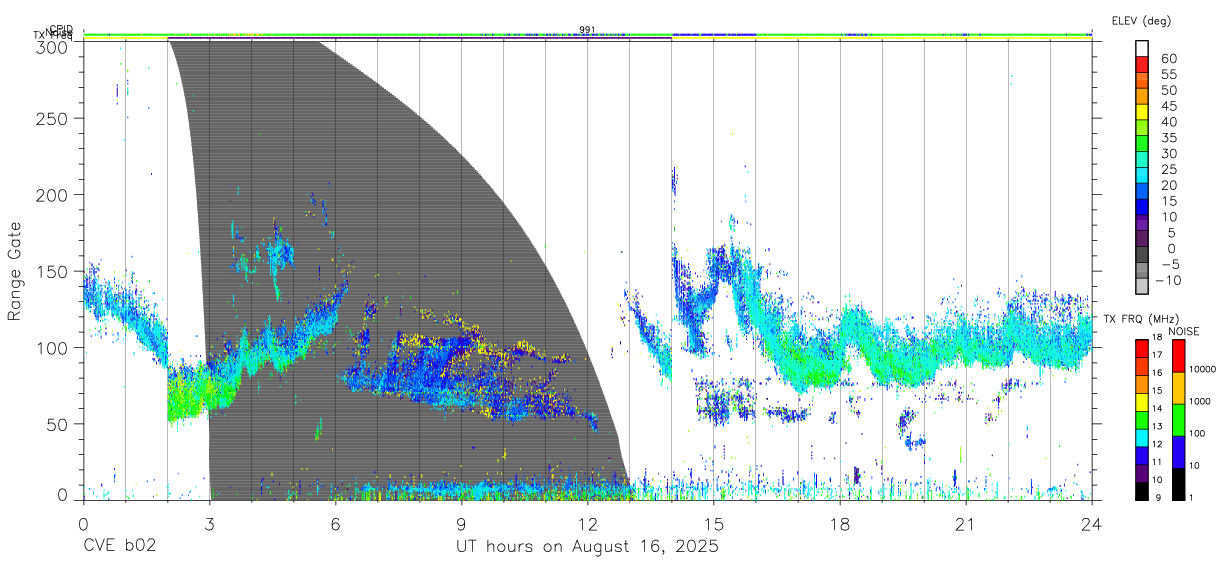This screenshot has height=567, width=1228.
Task: Click the ELEV (deg) legend title
Action: coord(1141,21)
